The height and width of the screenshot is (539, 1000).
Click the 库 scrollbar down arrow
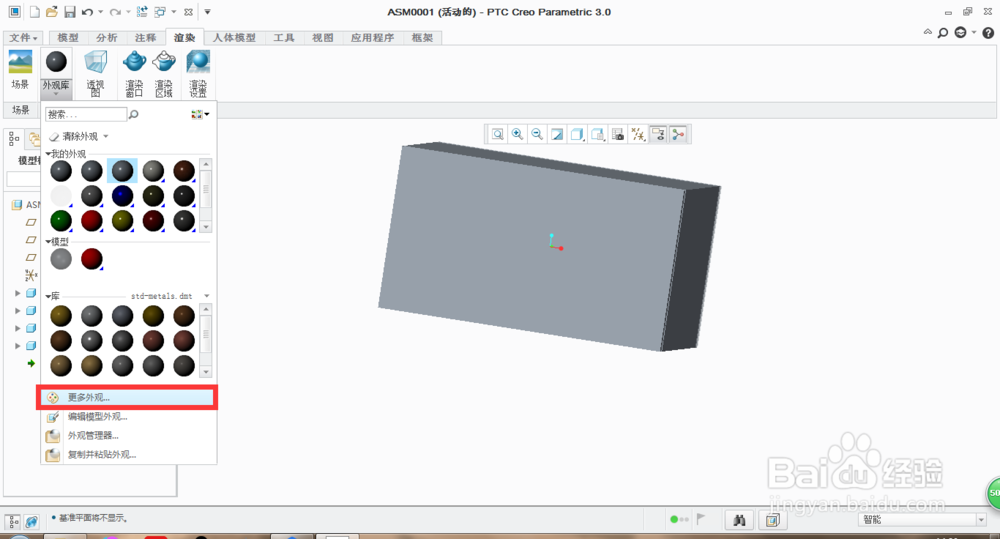coord(205,372)
